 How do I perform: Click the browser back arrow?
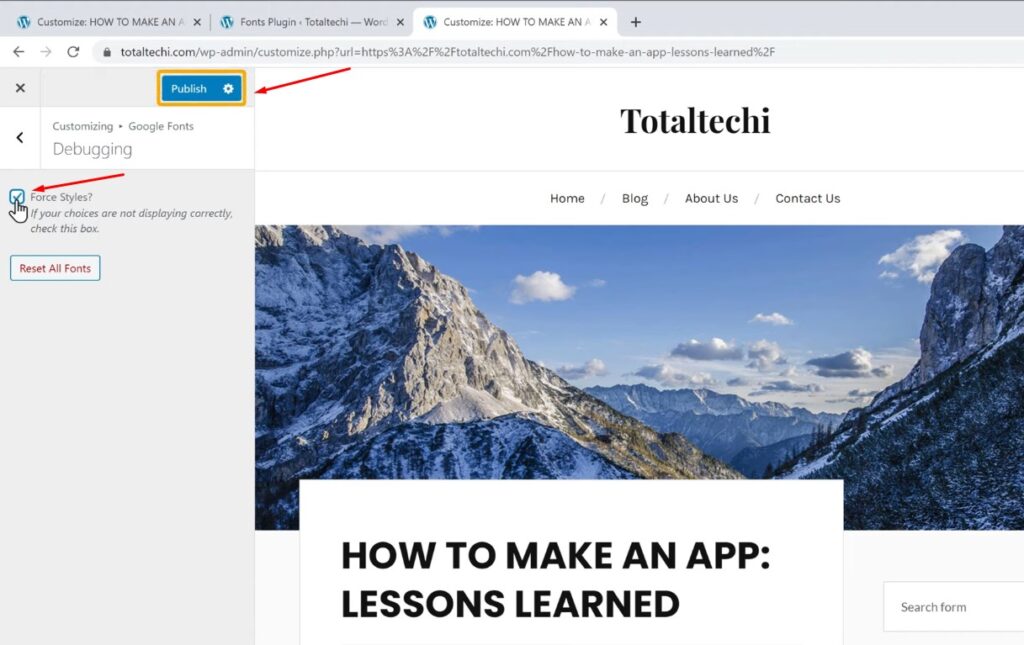coord(18,52)
